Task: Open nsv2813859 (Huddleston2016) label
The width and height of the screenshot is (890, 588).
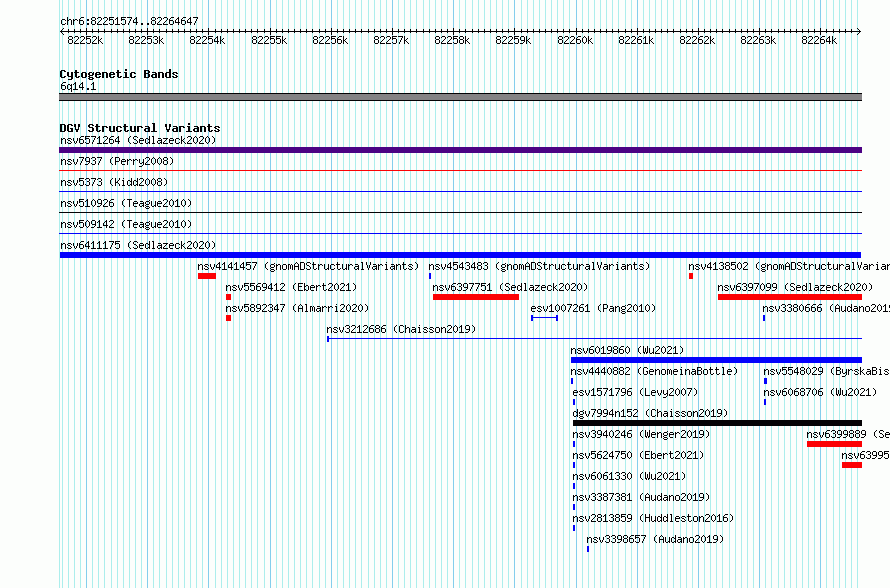Action: pos(653,518)
